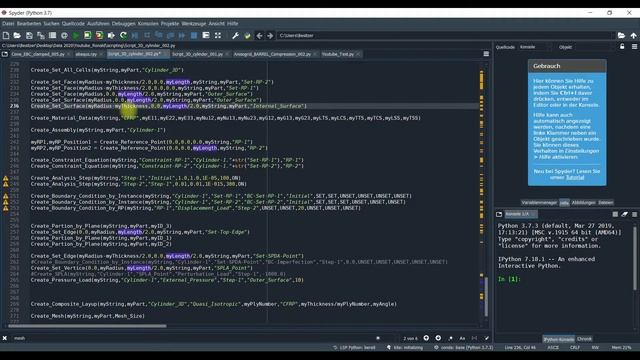Switch to the Chronik tab

pyautogui.click(x=584, y=339)
